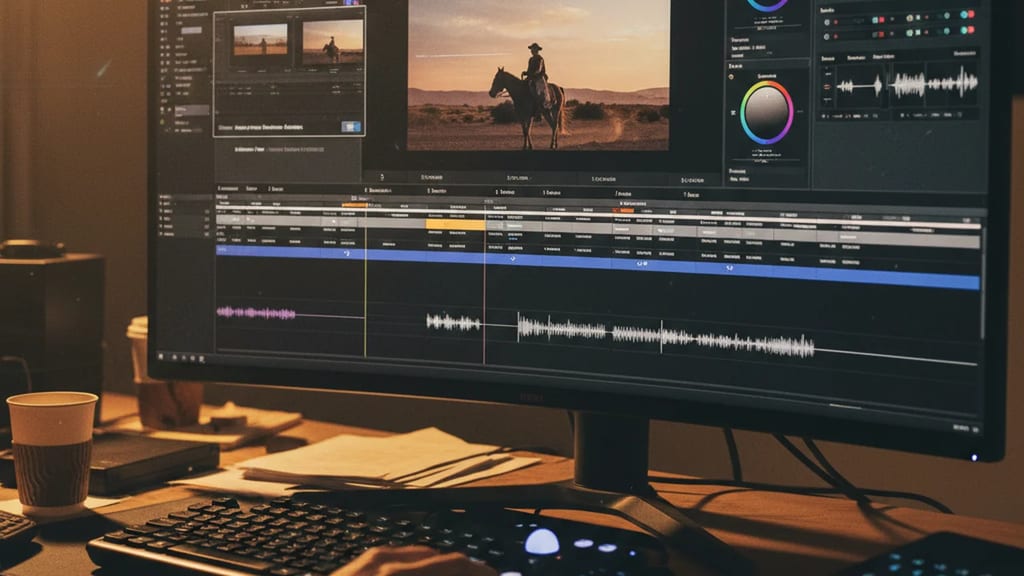Click the left waveform in the audio panel
Viewport: 1024px width, 576px height.
[859, 86]
